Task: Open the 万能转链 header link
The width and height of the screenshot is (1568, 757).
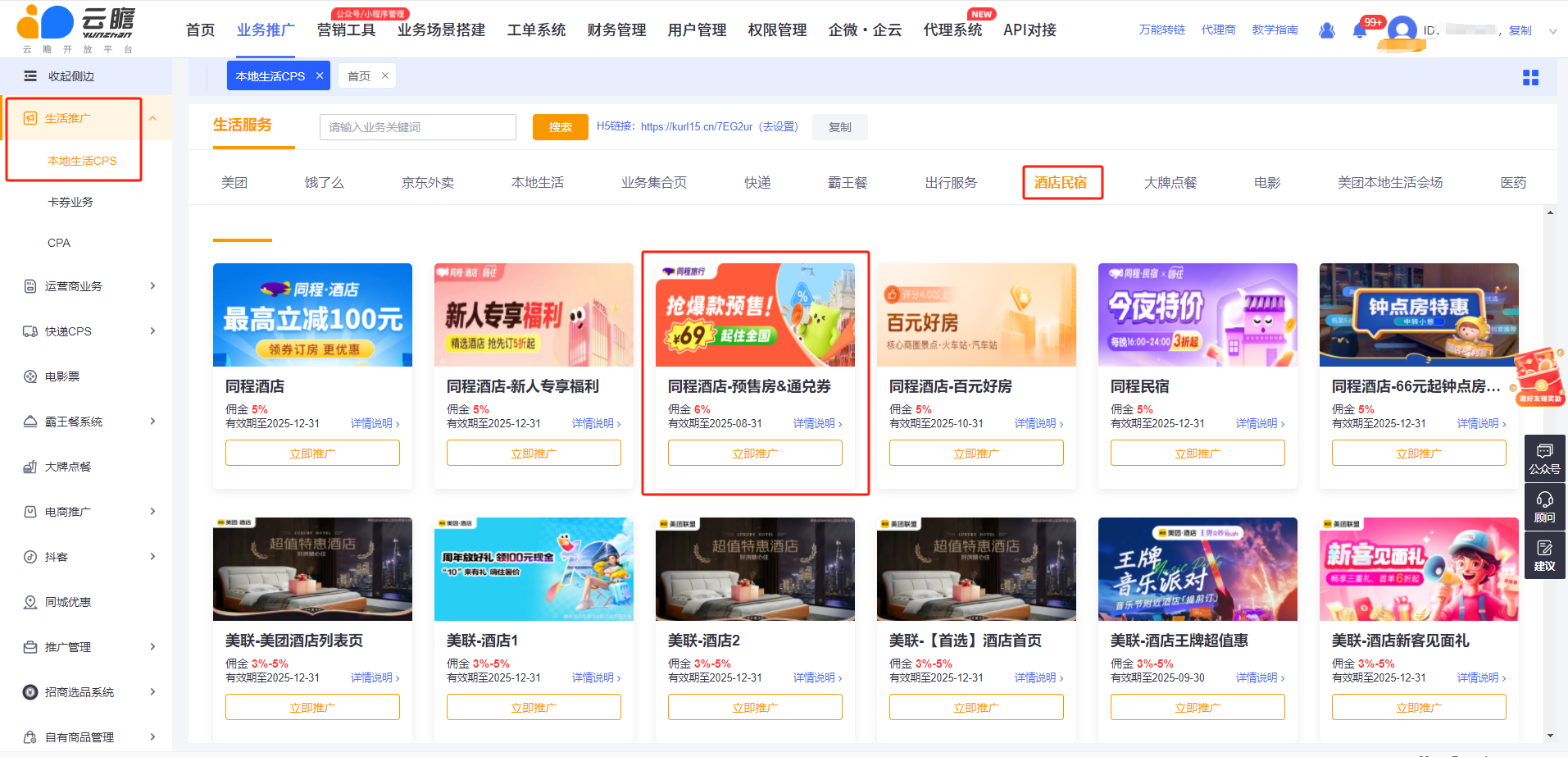Action: 1162,30
